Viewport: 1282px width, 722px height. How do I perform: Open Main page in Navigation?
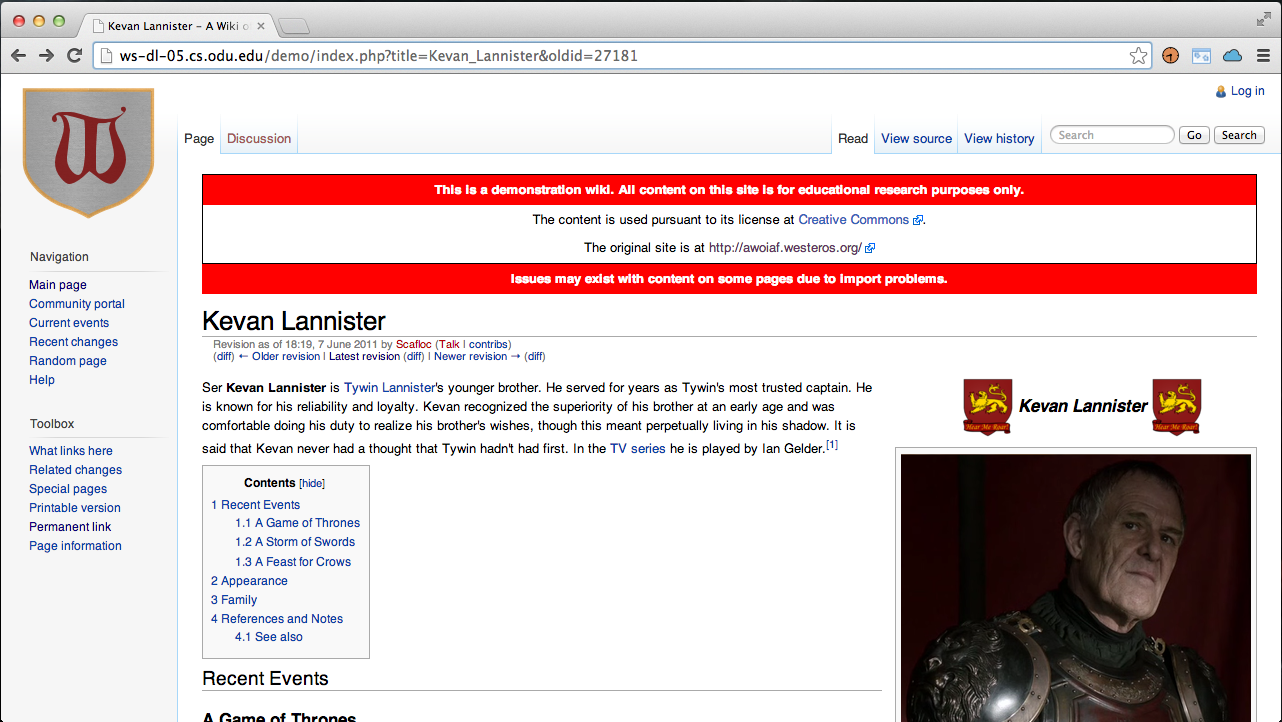pos(58,285)
